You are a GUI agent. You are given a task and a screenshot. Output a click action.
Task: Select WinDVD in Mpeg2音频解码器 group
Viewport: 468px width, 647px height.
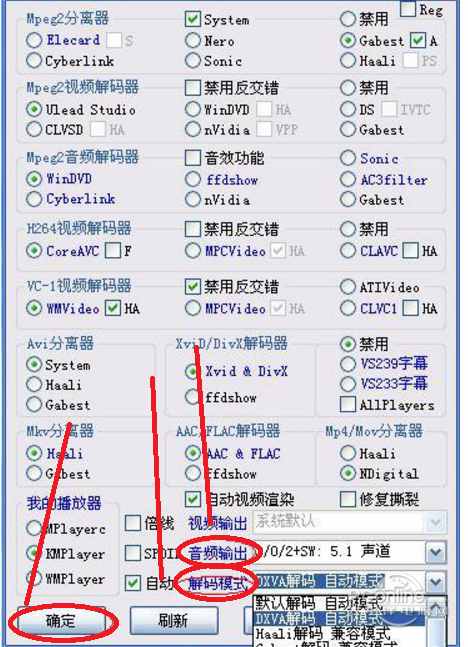pos(33,179)
